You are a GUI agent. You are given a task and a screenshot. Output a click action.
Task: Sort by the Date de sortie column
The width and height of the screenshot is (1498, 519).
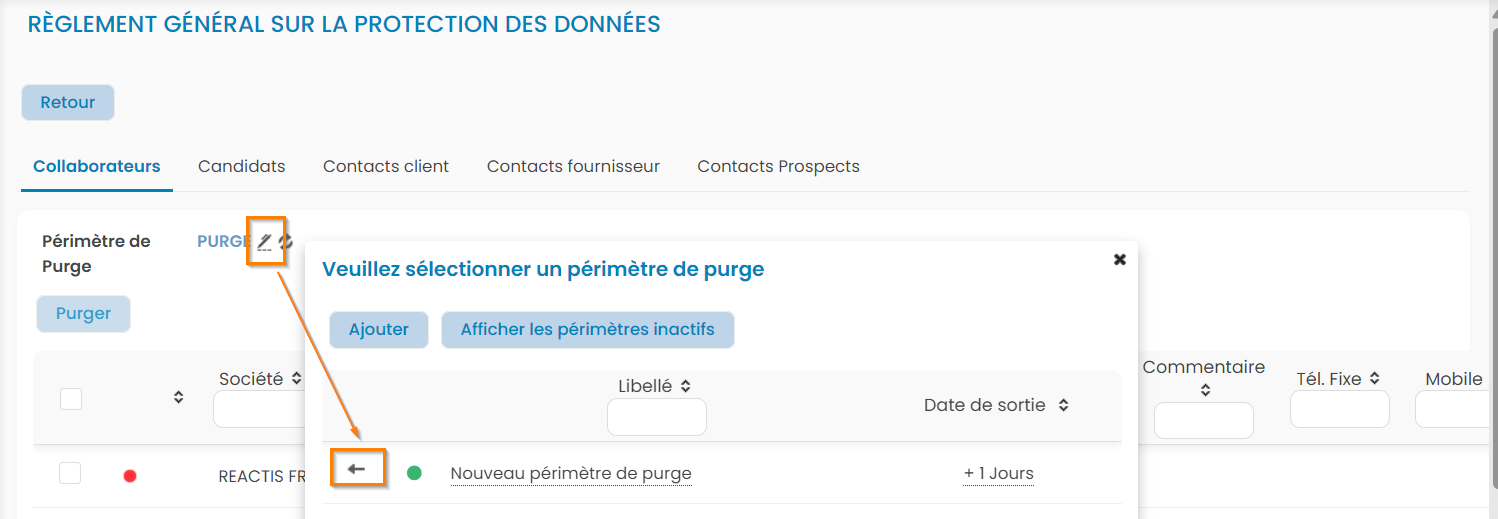pyautogui.click(x=1064, y=405)
